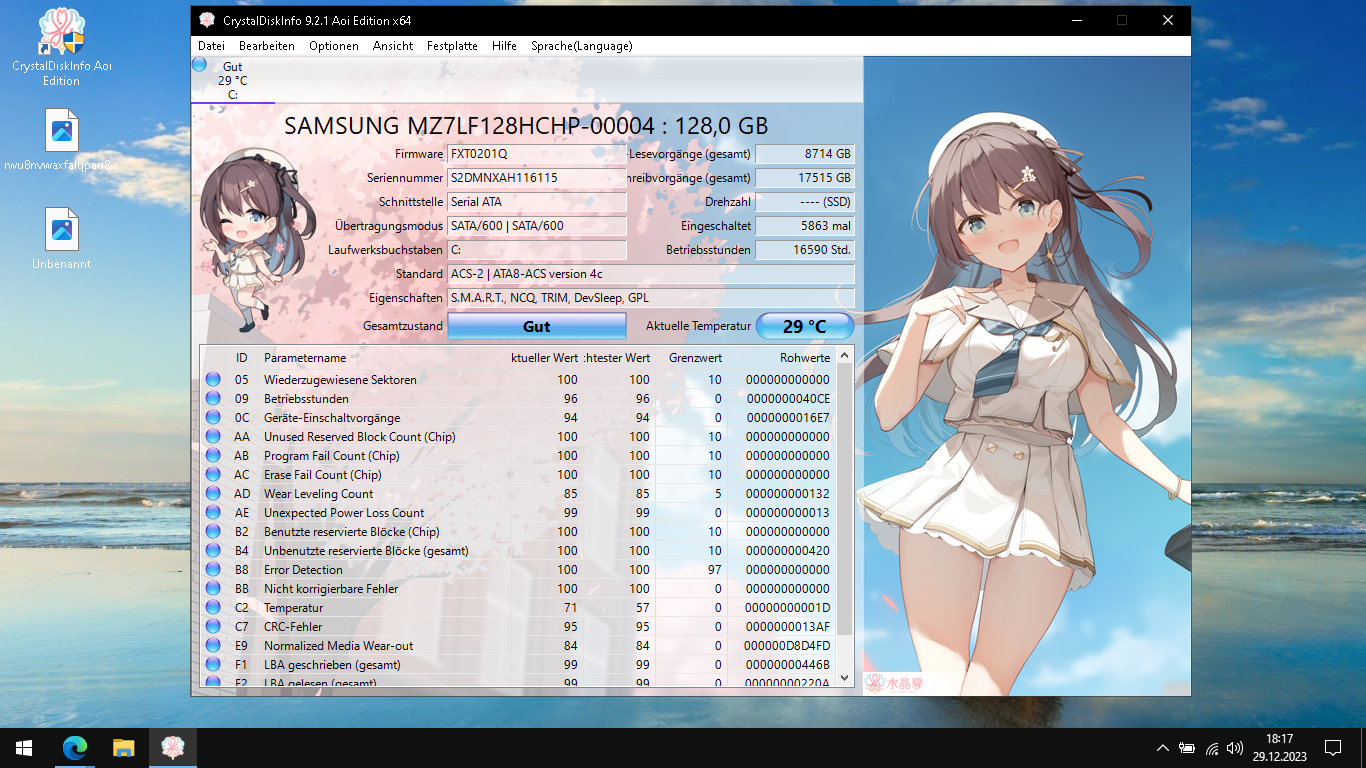
Task: Open the Ansicht menu
Action: pyautogui.click(x=393, y=46)
